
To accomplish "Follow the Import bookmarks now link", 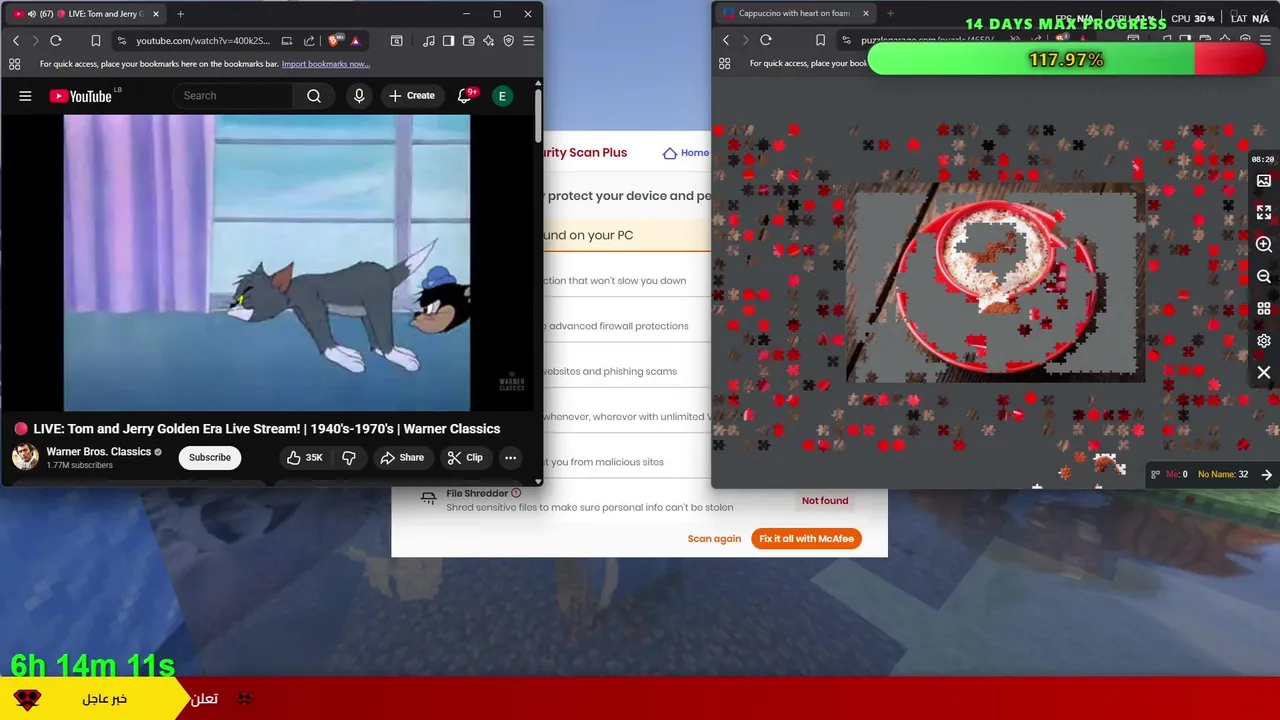I will click(x=326, y=64).
